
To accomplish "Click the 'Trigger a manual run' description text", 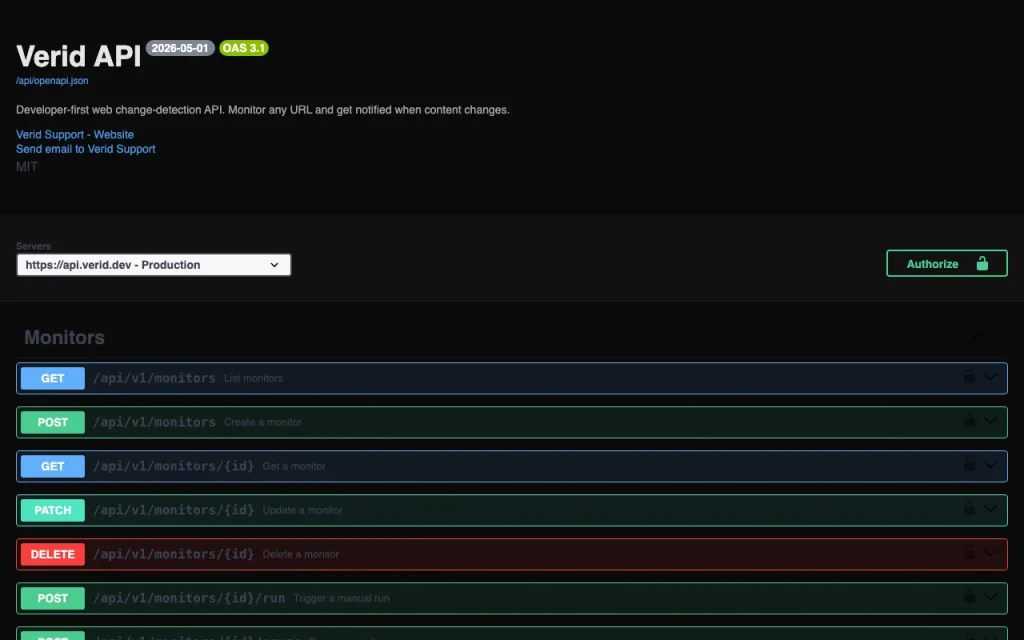I will [342, 598].
